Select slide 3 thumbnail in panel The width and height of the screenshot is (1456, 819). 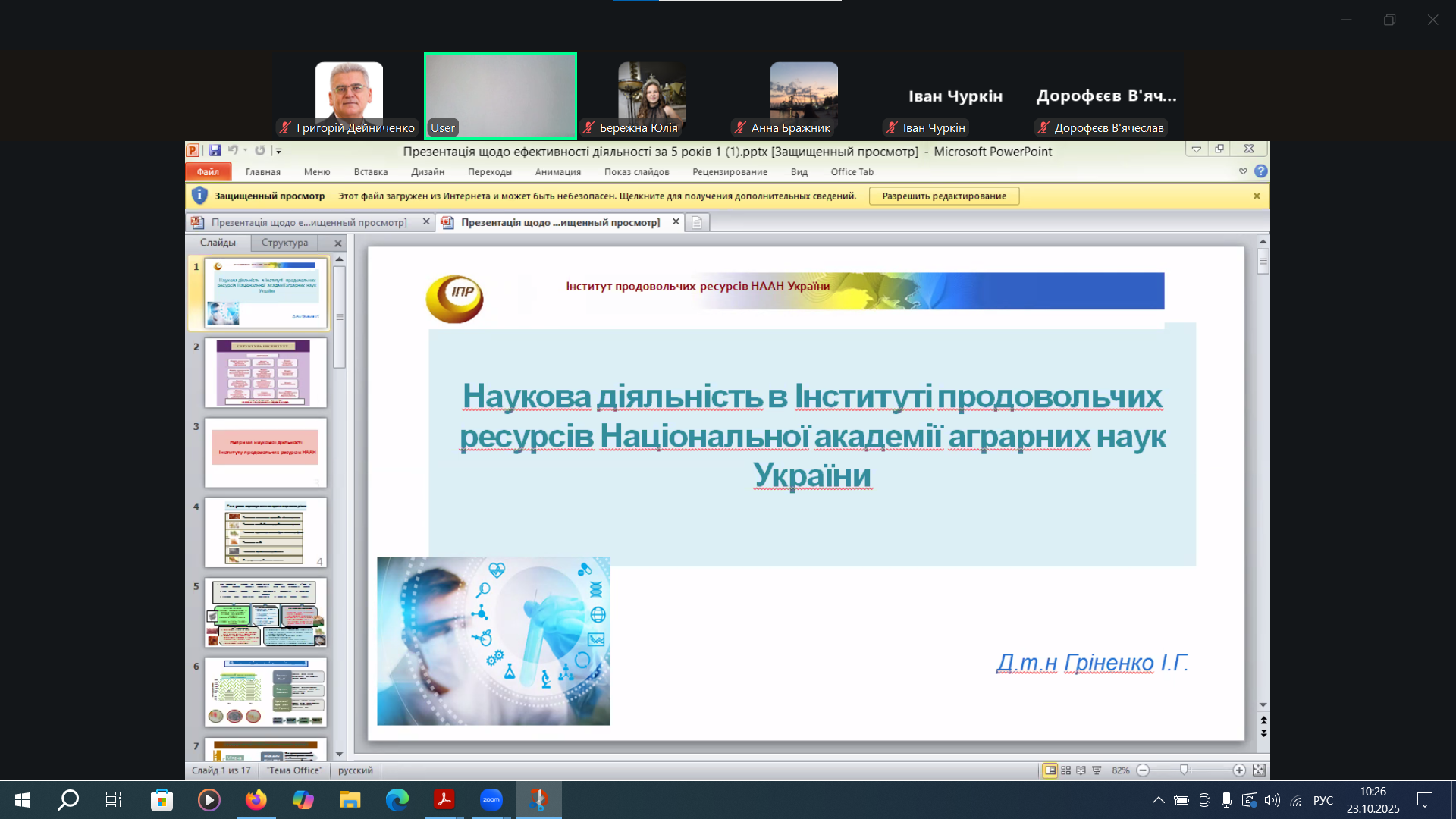point(265,453)
